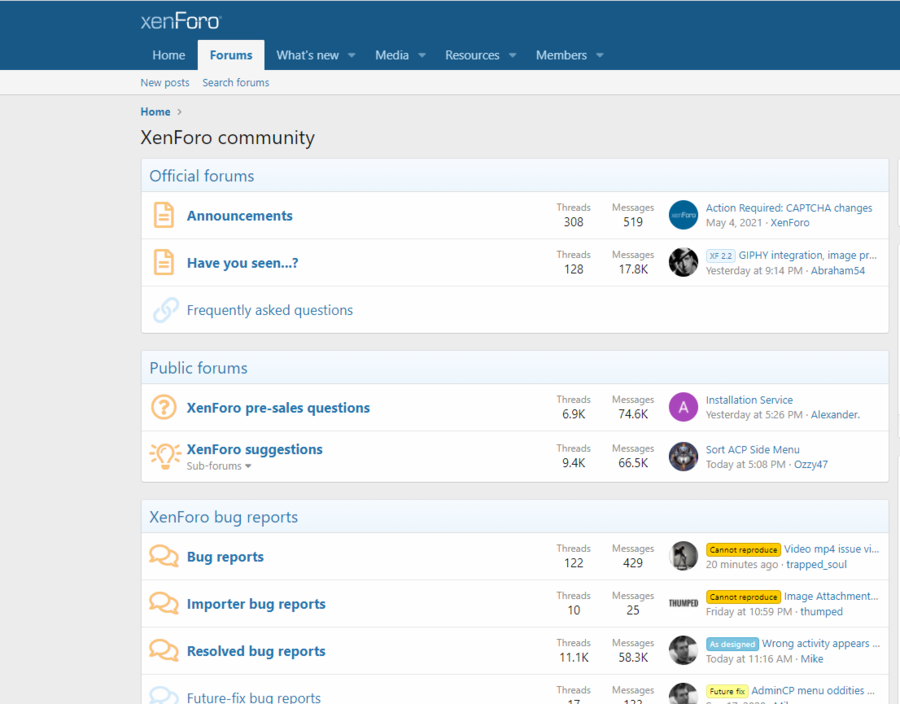Open the Image Attachment thread

831,596
